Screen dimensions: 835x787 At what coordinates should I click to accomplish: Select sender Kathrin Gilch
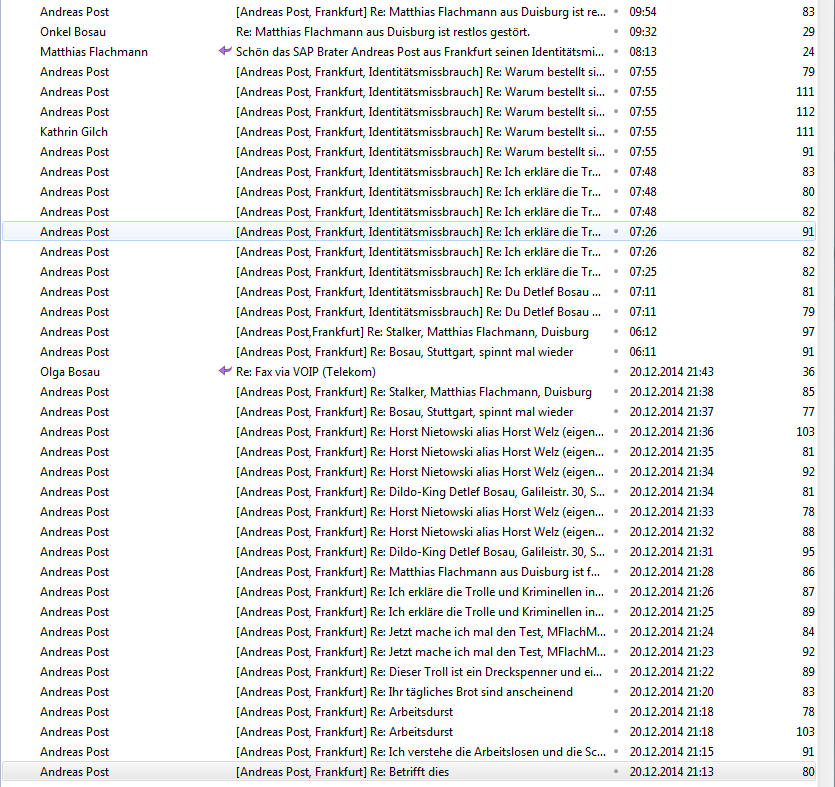point(74,132)
